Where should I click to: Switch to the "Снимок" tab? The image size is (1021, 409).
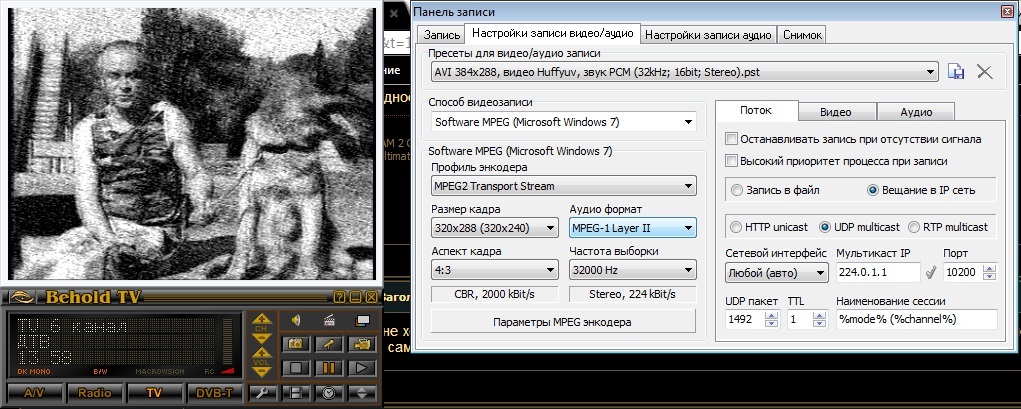tap(803, 35)
